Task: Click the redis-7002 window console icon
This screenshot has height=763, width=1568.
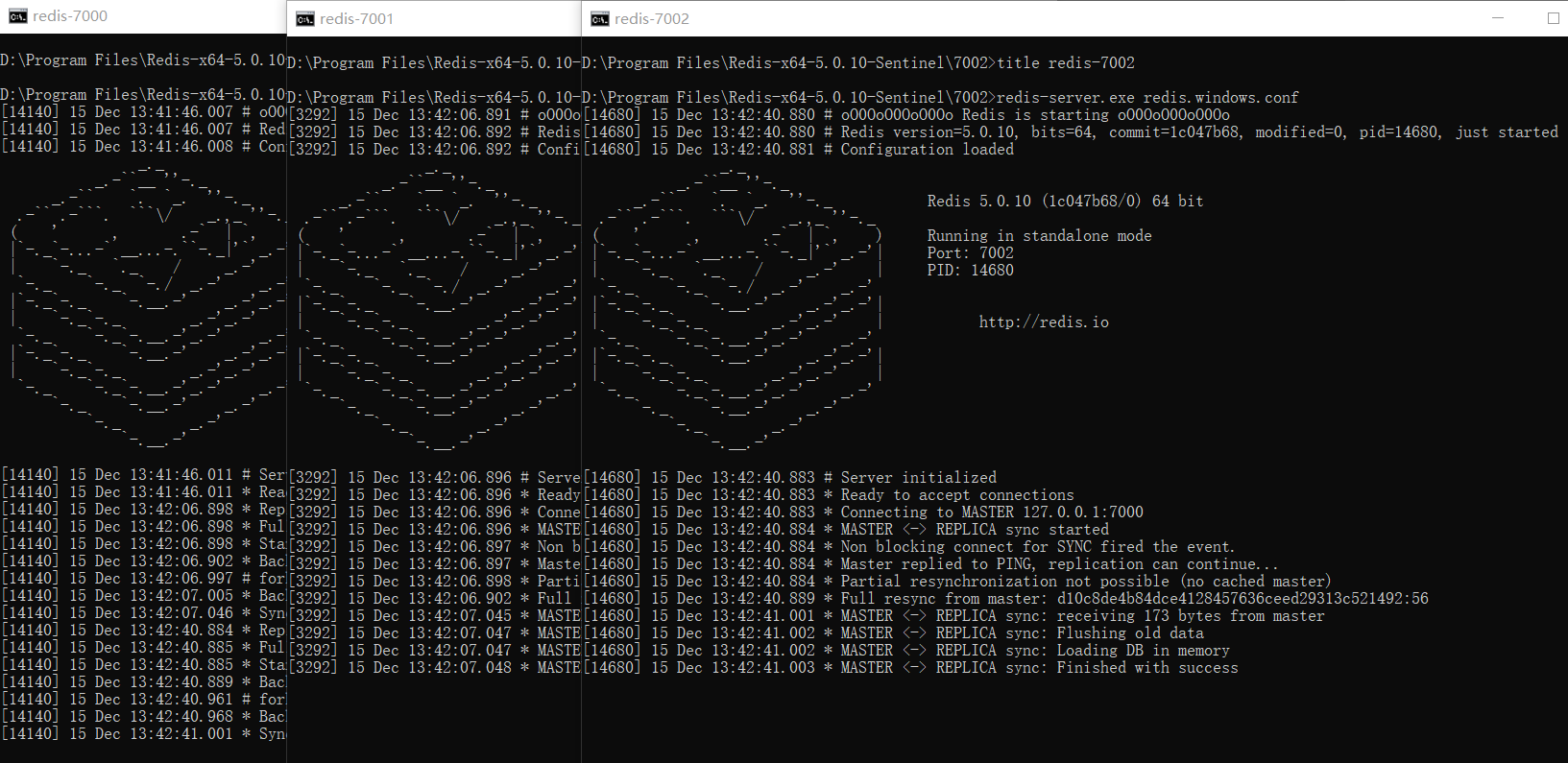Action: [x=600, y=19]
